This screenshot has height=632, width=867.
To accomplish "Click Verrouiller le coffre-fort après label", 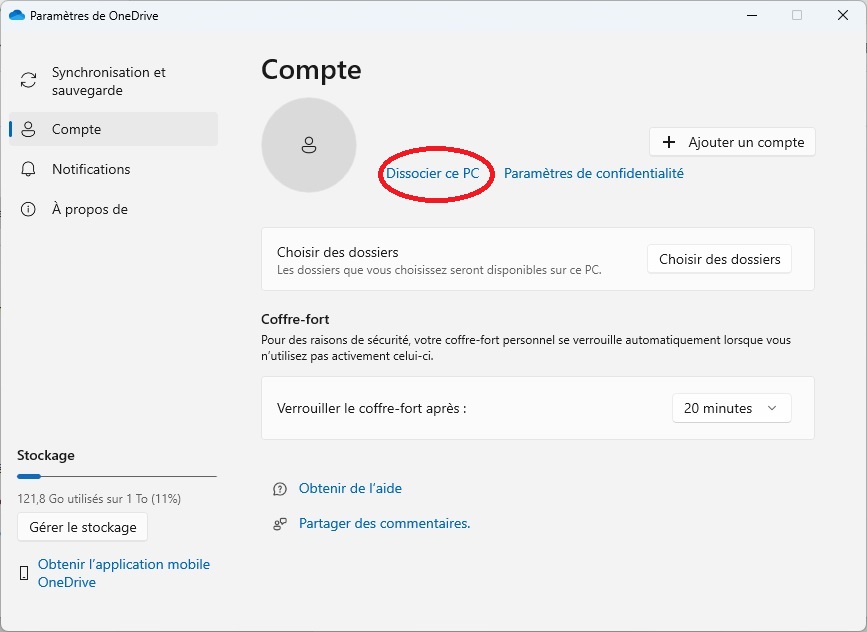I will pos(372,409).
